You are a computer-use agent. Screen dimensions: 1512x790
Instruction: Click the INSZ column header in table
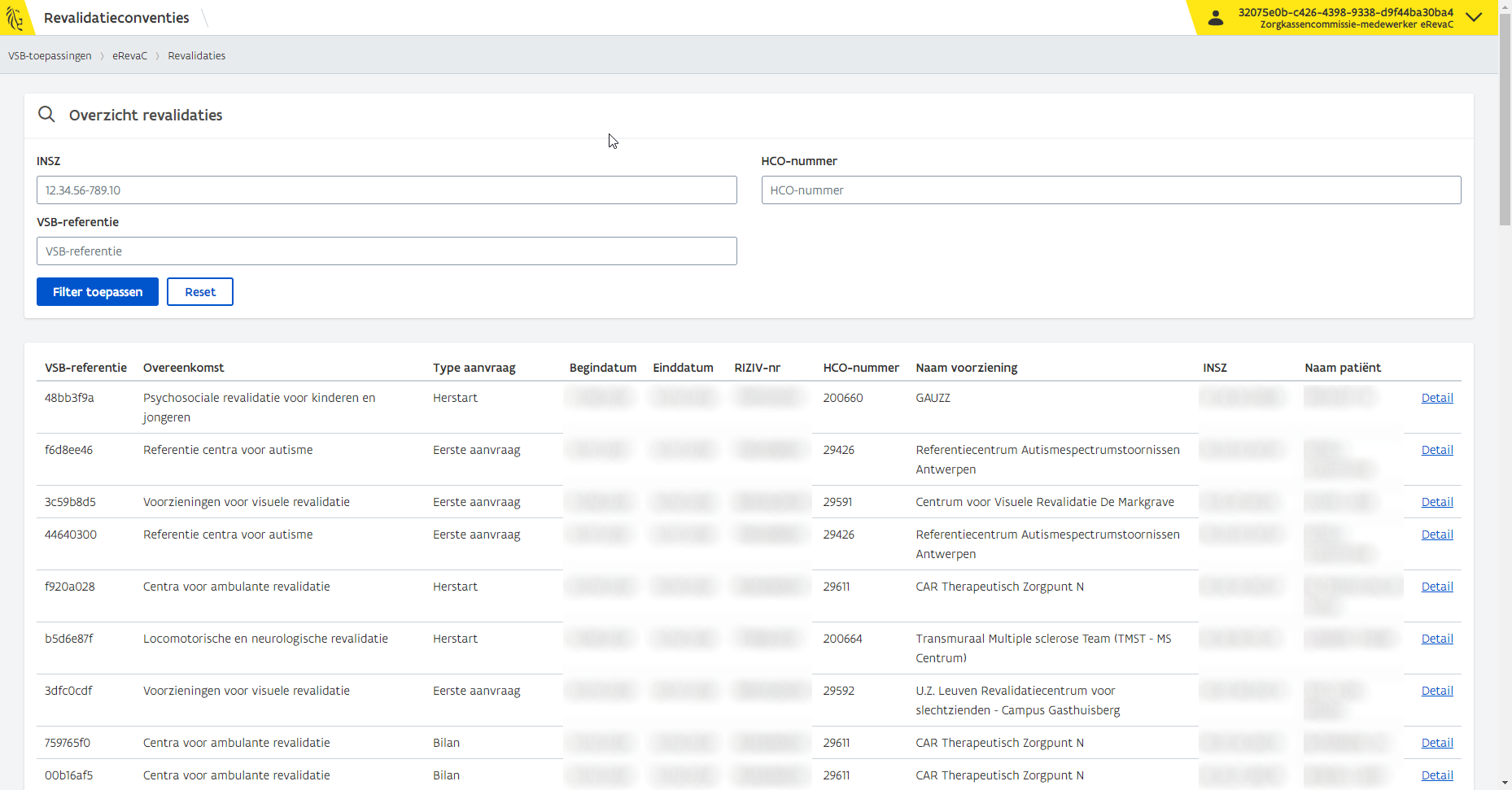coord(1215,368)
